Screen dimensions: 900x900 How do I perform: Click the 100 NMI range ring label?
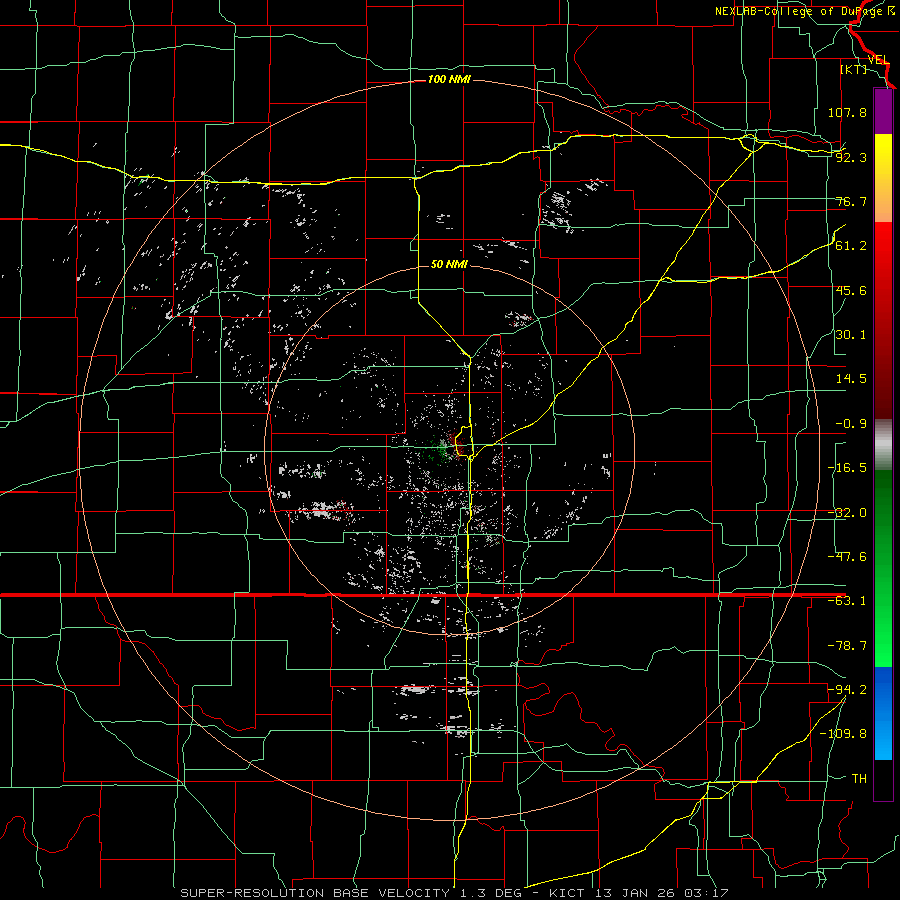point(449,79)
